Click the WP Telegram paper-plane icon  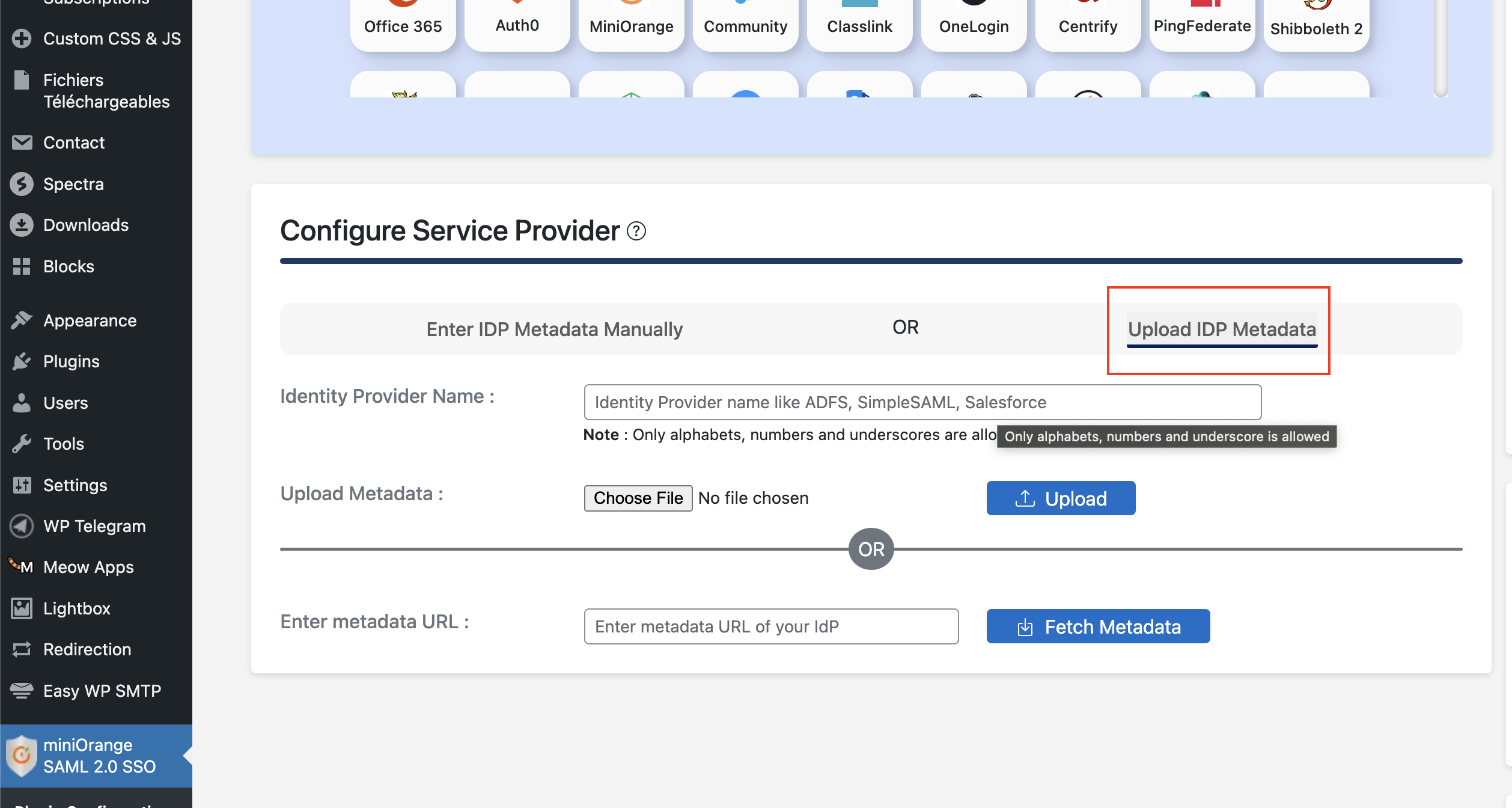22,526
